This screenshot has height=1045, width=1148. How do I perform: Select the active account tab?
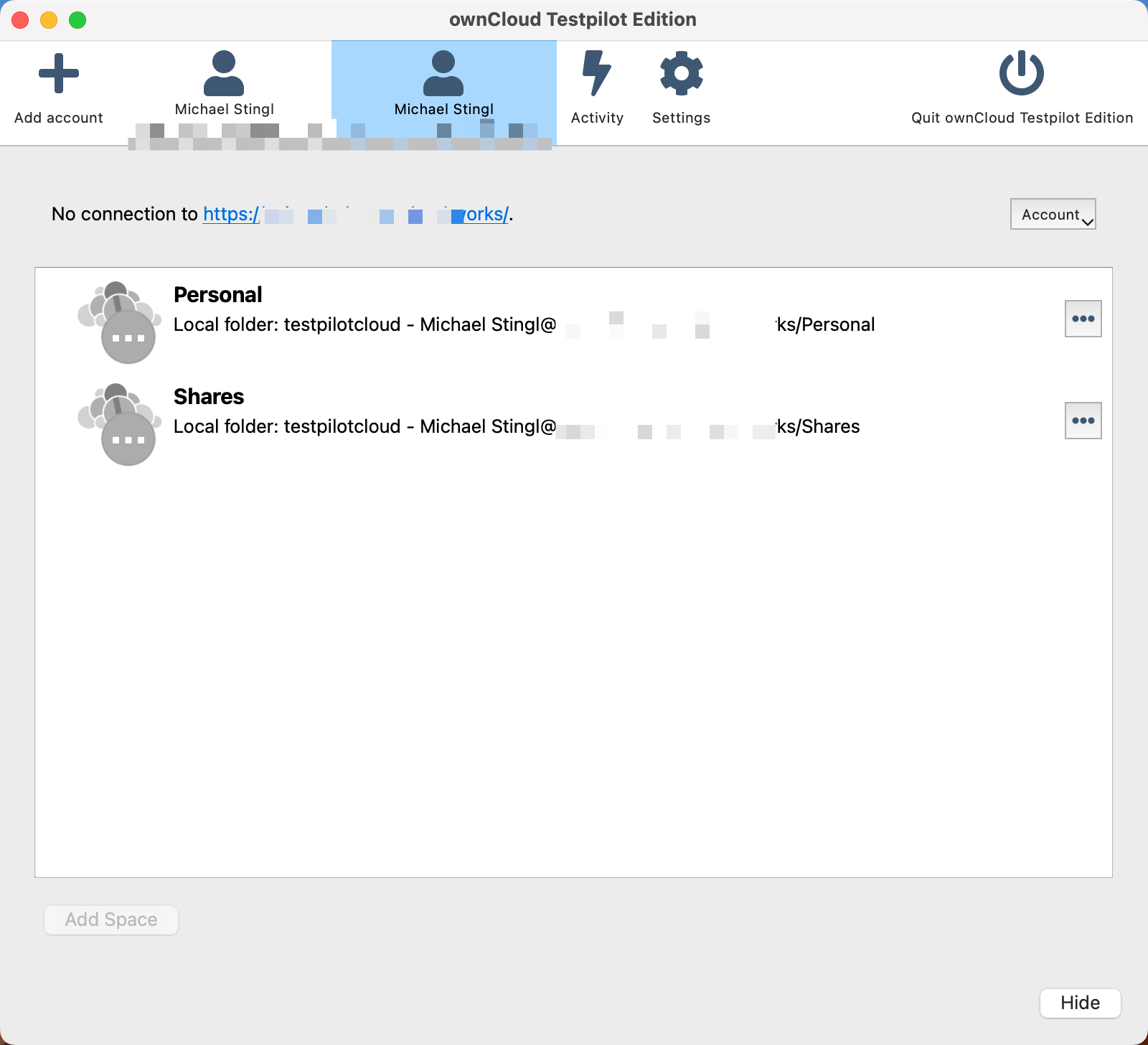click(x=443, y=86)
